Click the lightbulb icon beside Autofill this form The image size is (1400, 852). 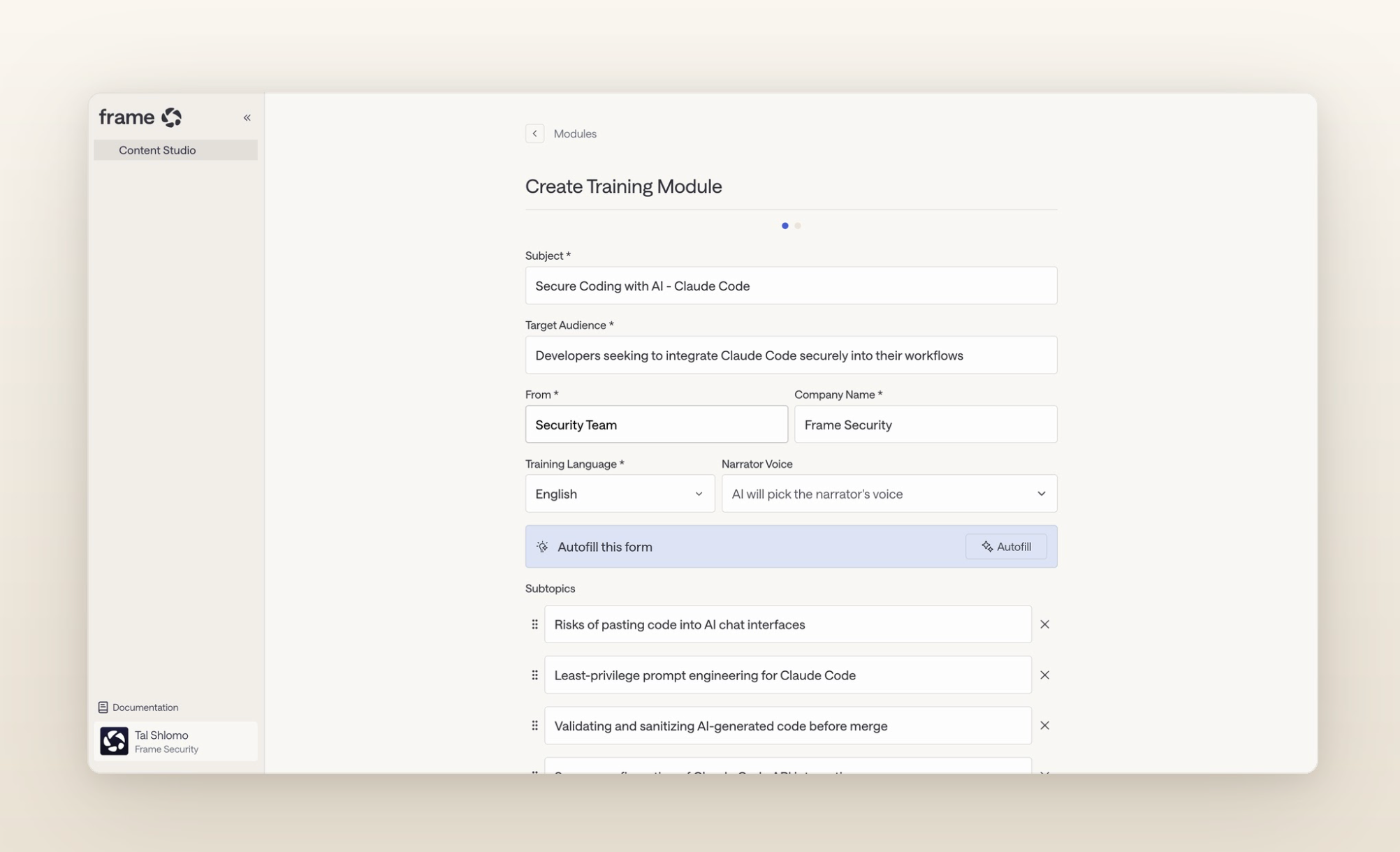(x=542, y=547)
